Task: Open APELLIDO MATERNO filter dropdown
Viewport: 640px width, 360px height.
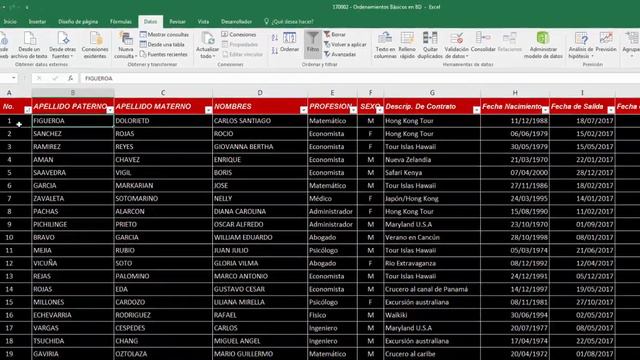Action: coord(208,110)
